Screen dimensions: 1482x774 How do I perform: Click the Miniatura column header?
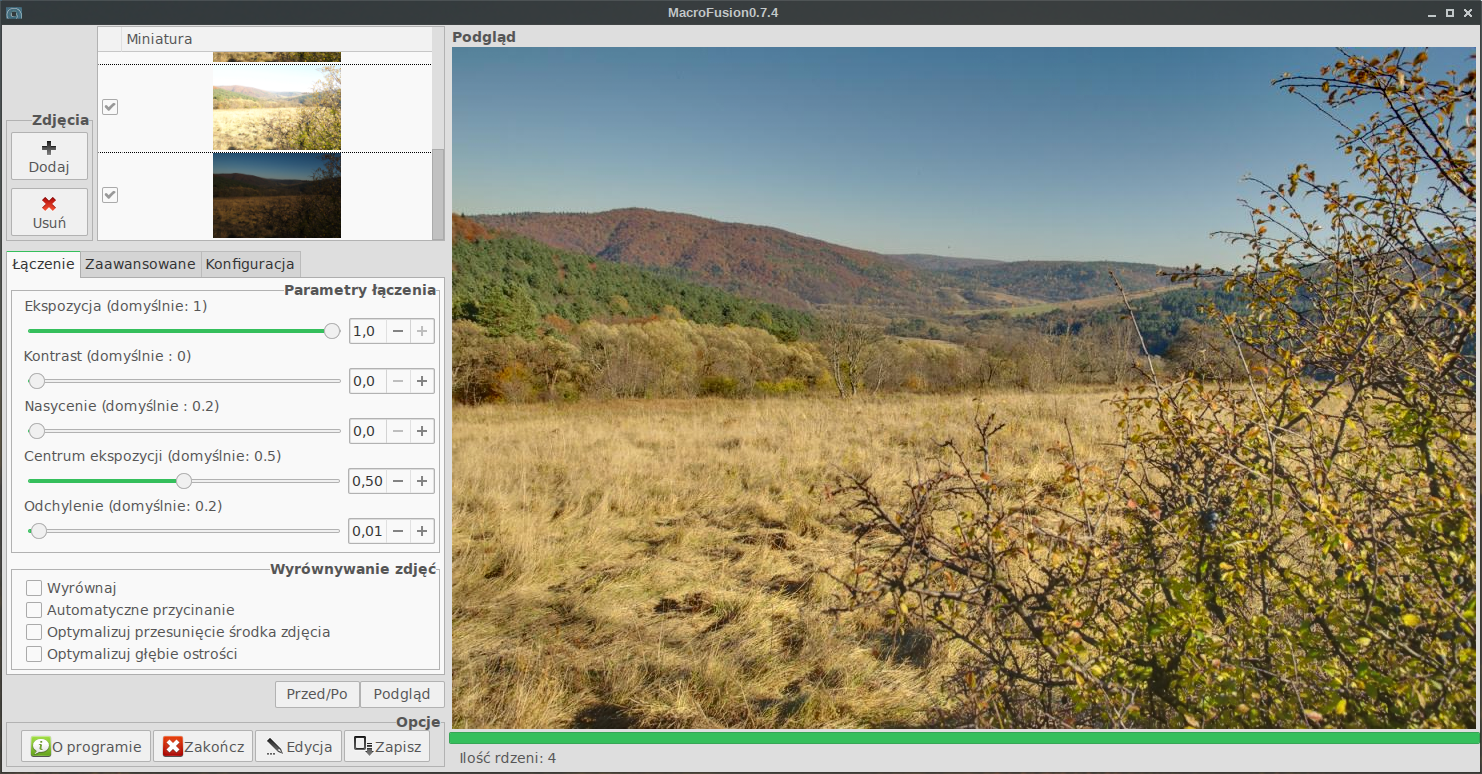[x=276, y=39]
